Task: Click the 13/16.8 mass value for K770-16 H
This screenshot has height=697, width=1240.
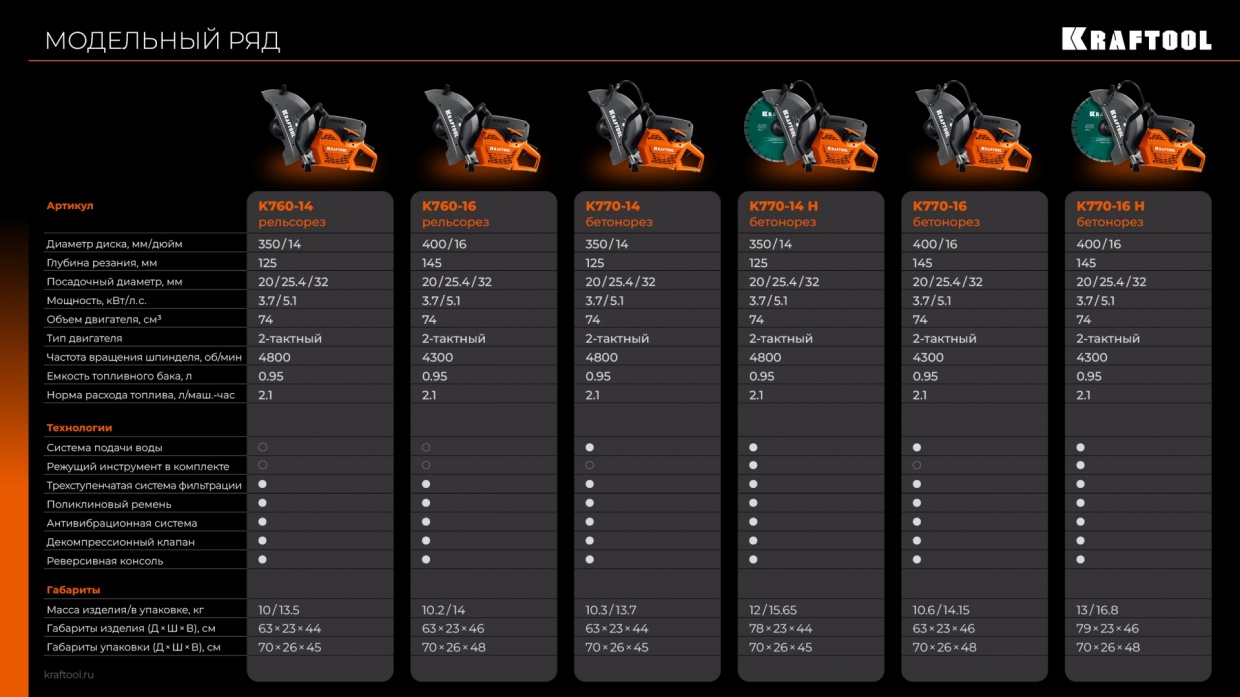Action: tap(1097, 610)
